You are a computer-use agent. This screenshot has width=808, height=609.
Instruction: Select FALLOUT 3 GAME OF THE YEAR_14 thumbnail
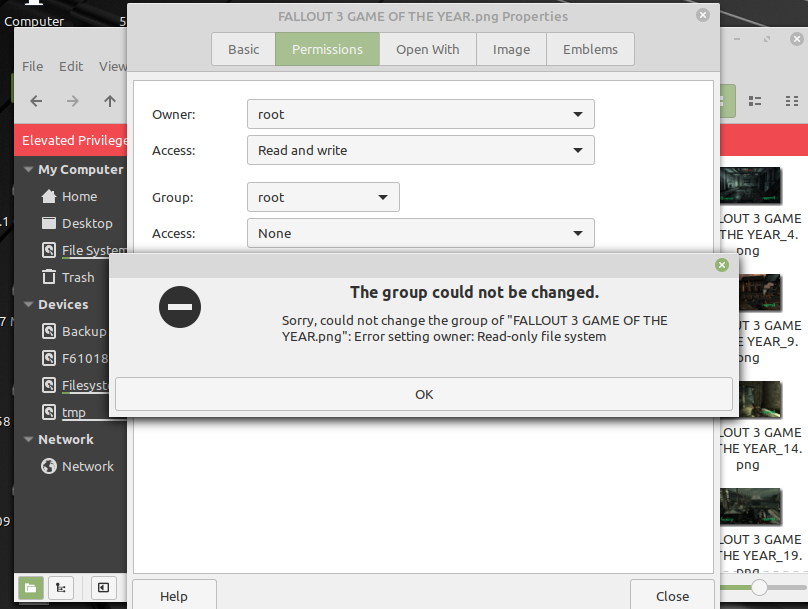click(760, 399)
